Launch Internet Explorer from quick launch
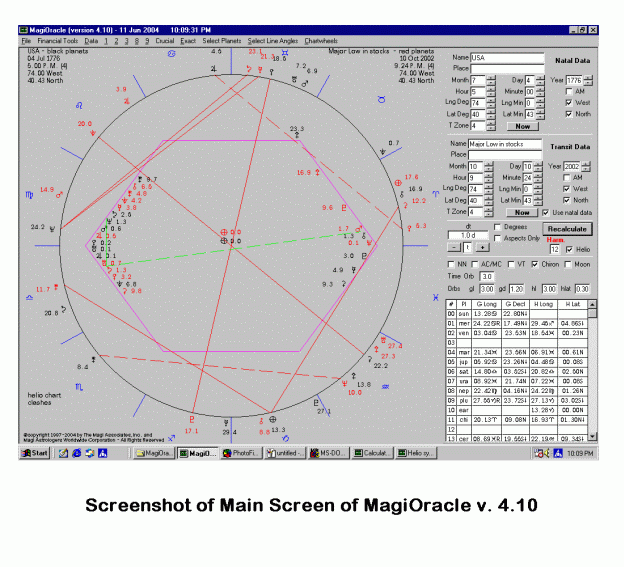The image size is (624, 567). pos(76,453)
